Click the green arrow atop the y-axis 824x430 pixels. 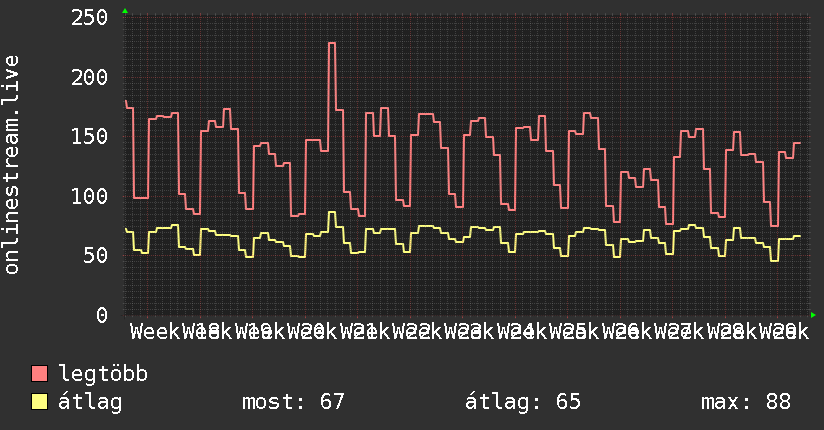pyautogui.click(x=125, y=11)
